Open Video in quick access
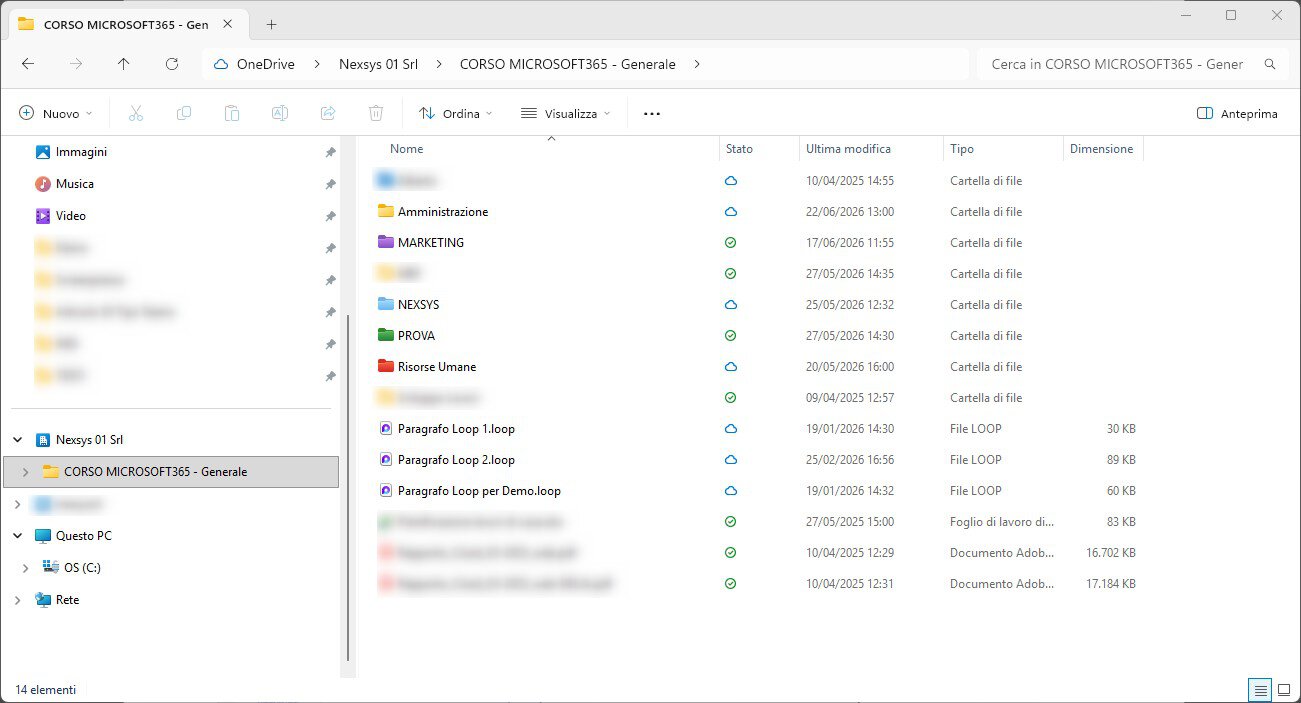 (x=71, y=216)
